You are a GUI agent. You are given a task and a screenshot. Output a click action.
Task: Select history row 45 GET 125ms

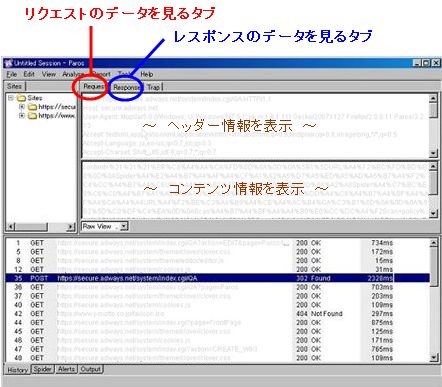[x=217, y=331]
